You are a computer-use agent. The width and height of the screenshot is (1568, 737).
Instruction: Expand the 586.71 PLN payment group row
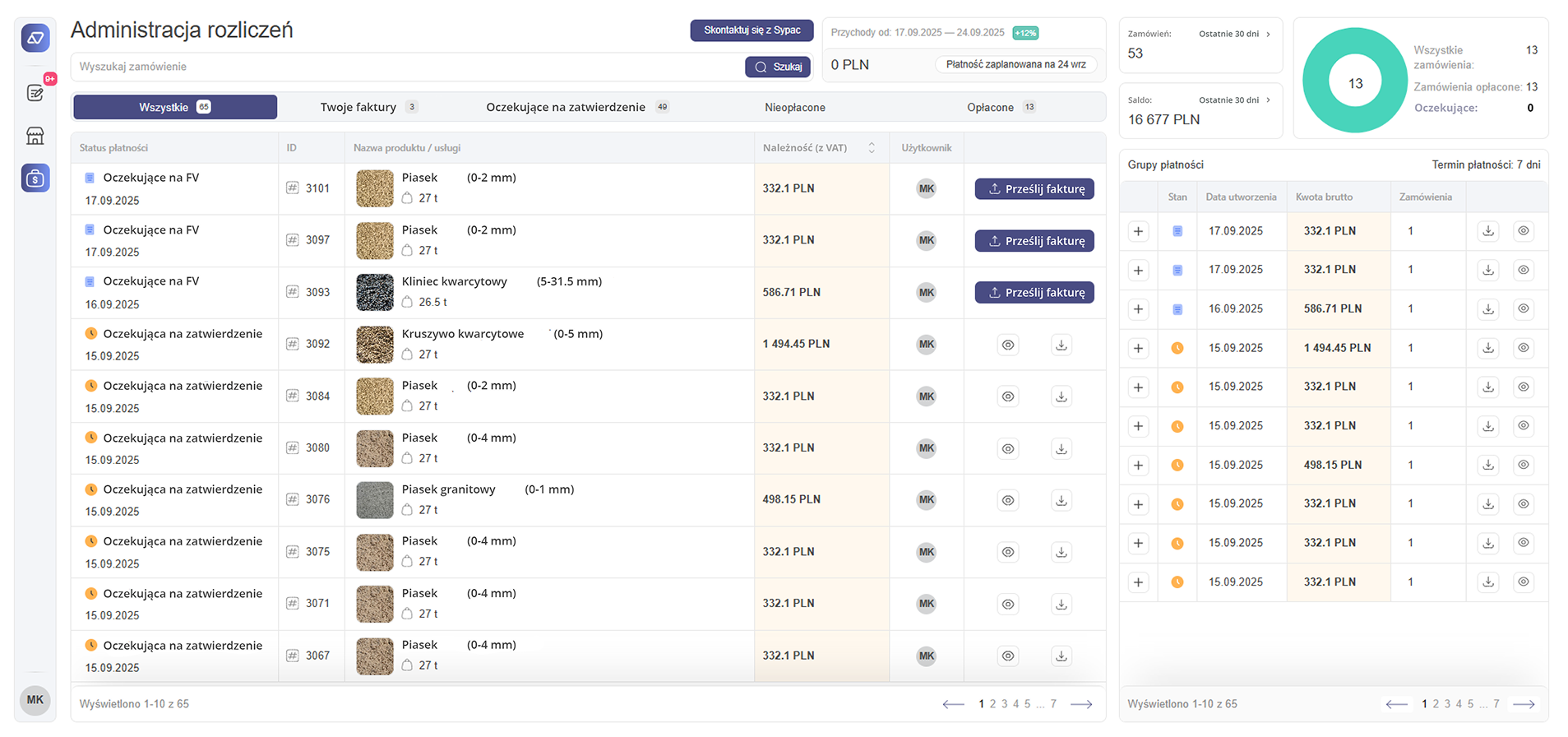[1138, 309]
